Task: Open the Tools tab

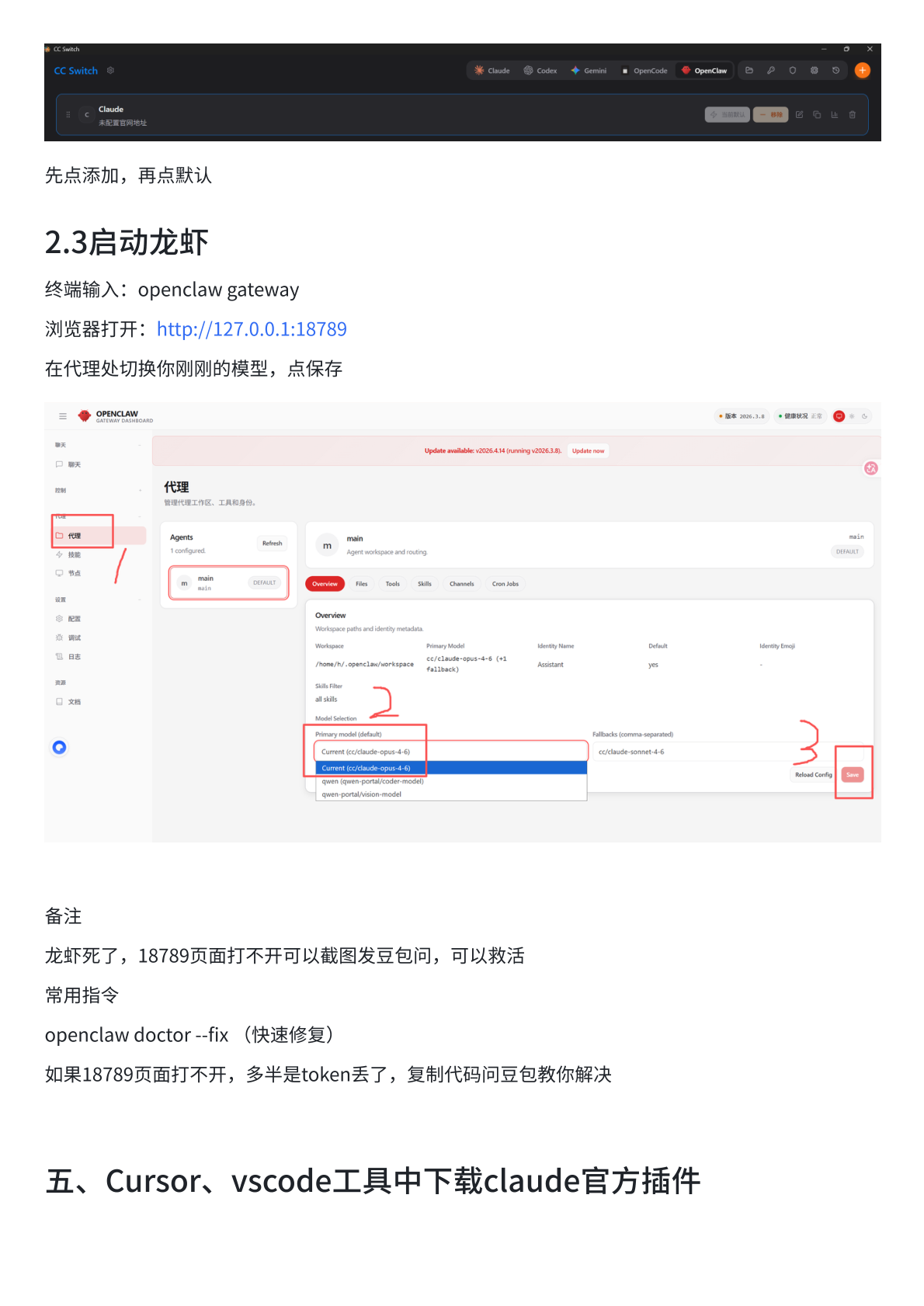Action: [393, 584]
